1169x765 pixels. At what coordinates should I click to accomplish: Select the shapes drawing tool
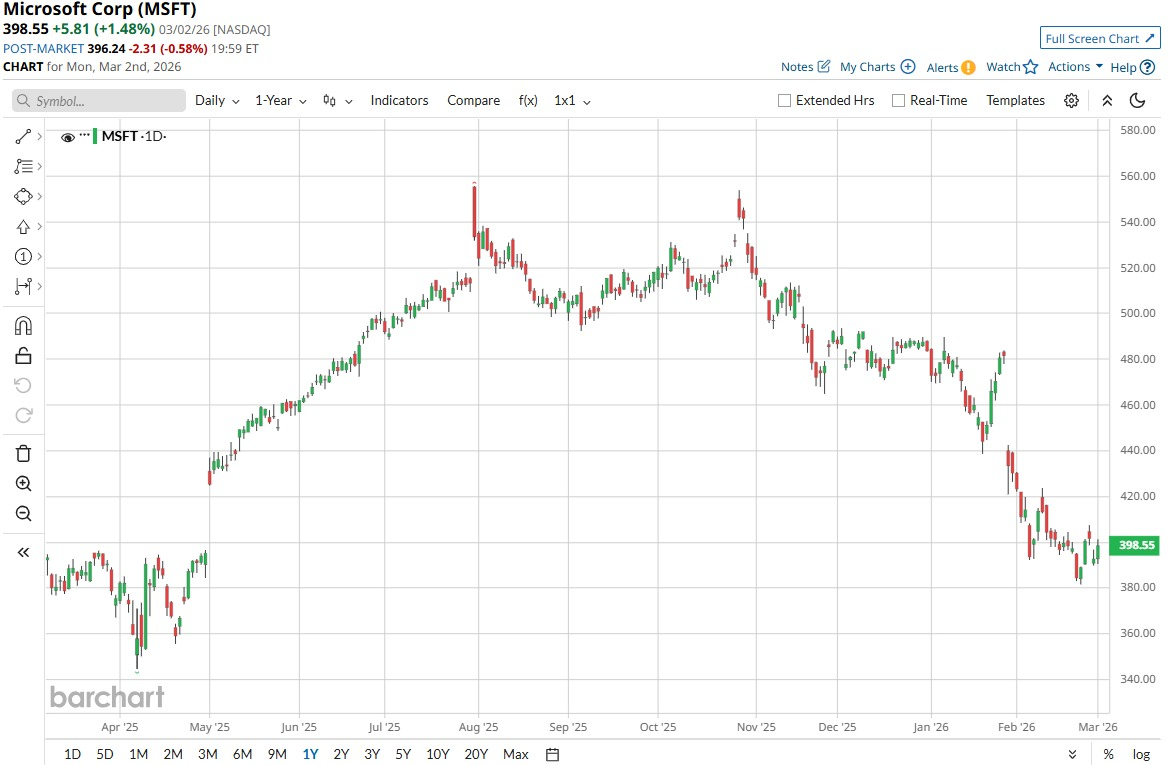(x=23, y=196)
